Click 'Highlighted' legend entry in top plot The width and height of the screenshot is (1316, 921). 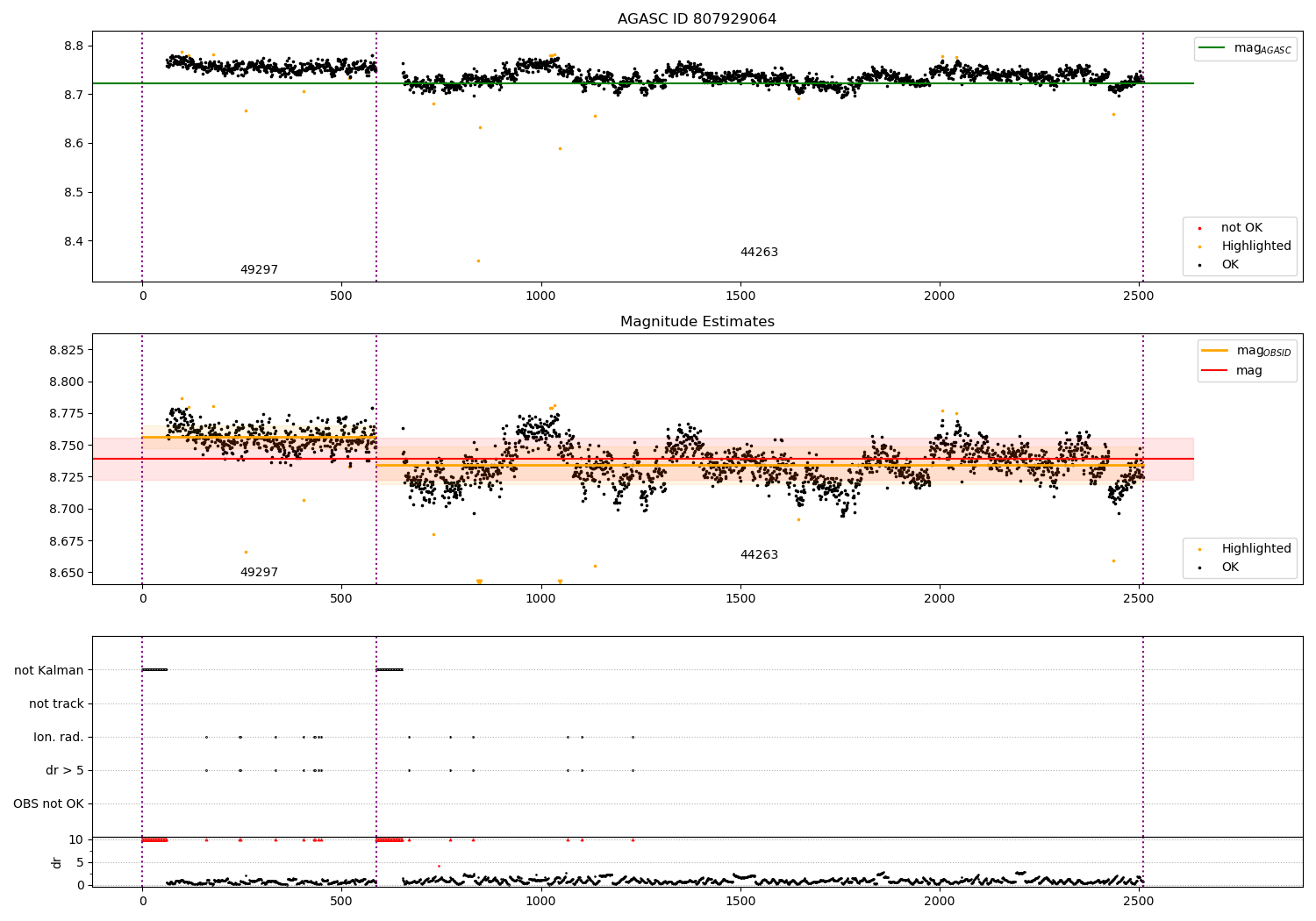(1256, 246)
